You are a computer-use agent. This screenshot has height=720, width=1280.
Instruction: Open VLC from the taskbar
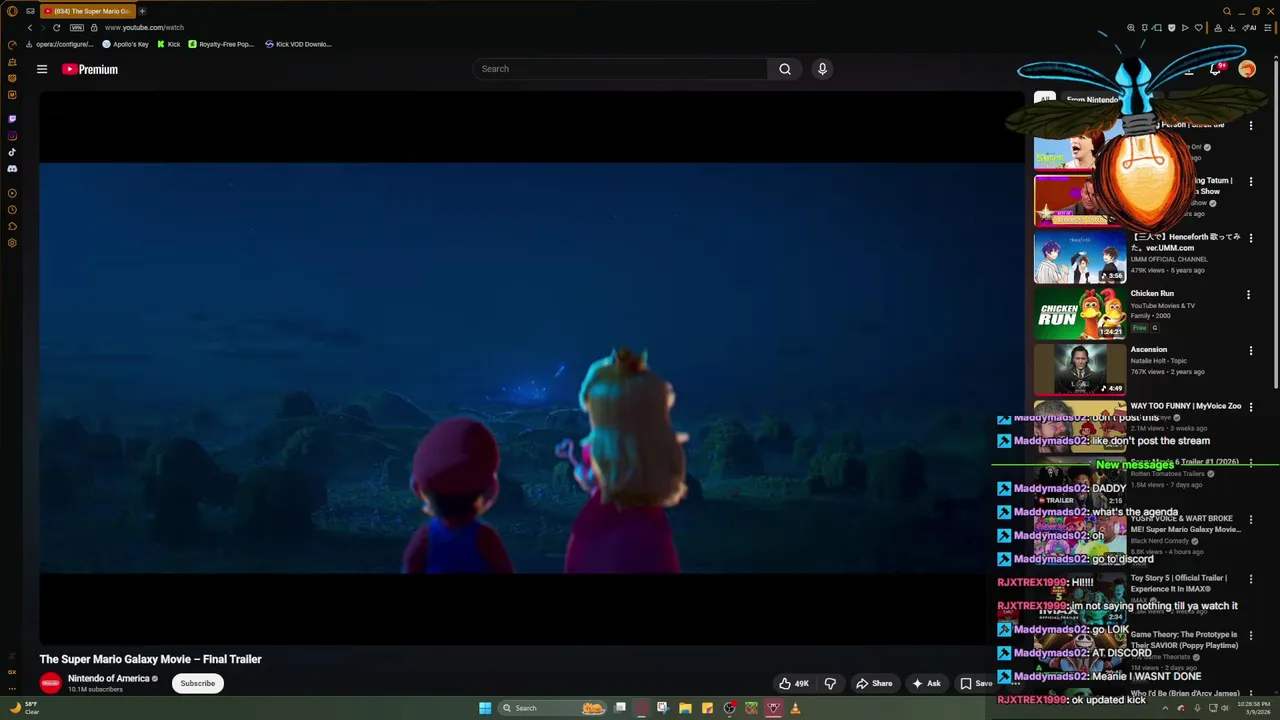[795, 708]
